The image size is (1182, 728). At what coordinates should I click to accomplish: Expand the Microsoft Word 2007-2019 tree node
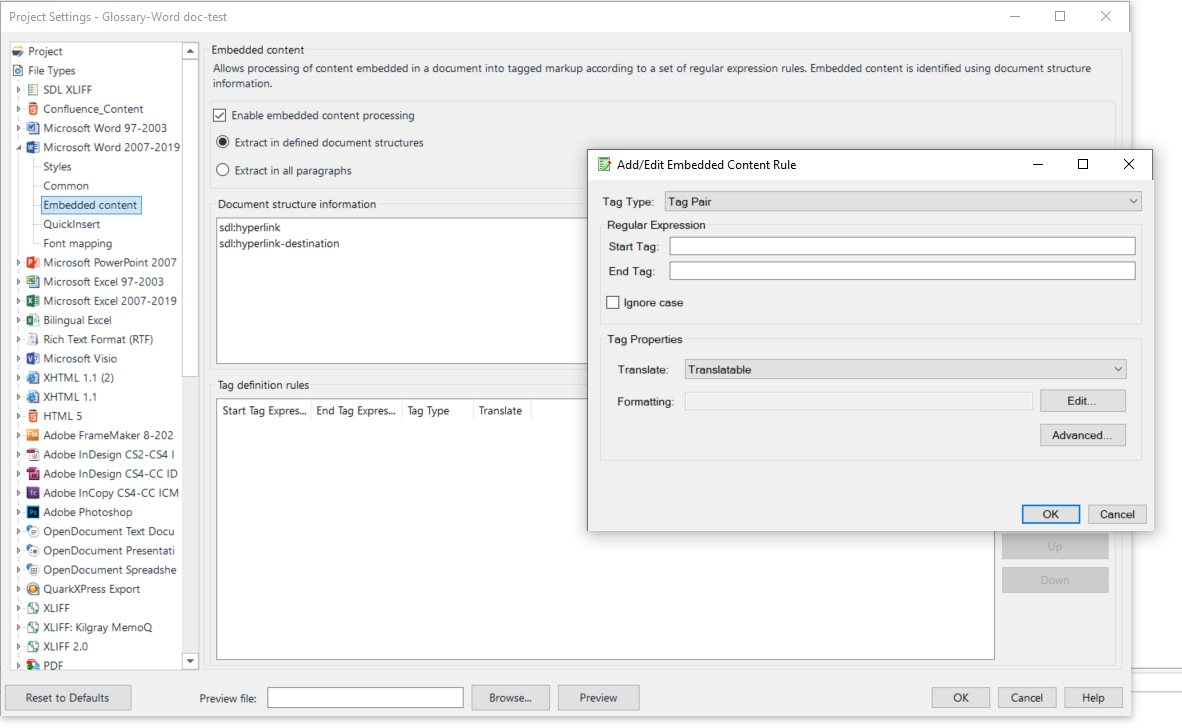[17, 147]
